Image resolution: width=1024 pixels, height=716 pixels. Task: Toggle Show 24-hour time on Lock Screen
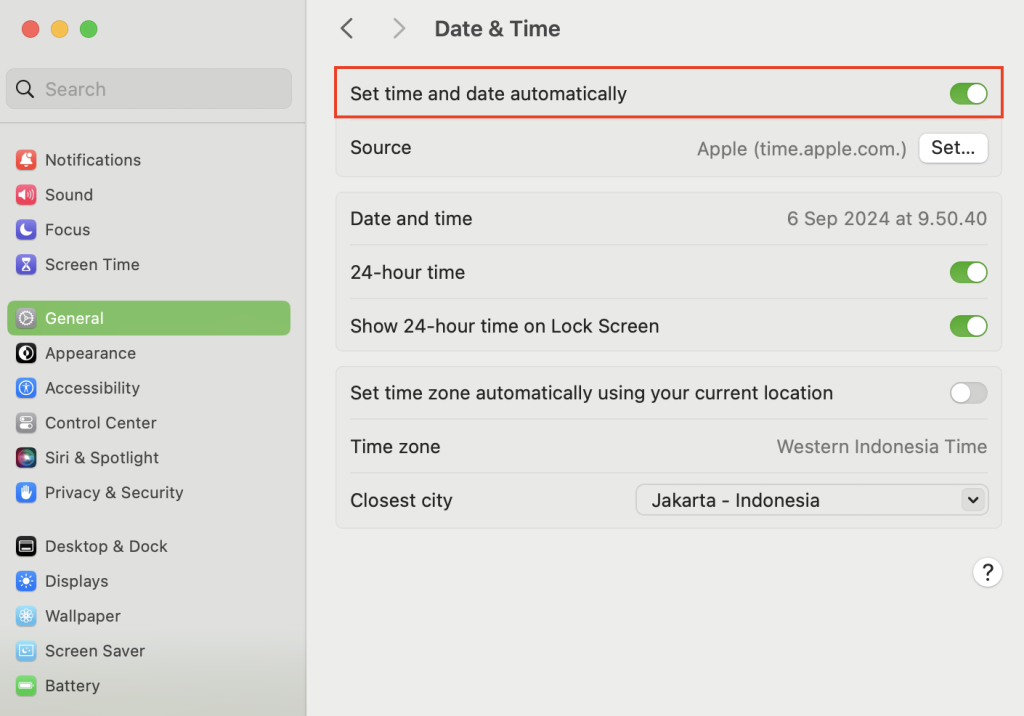(967, 326)
